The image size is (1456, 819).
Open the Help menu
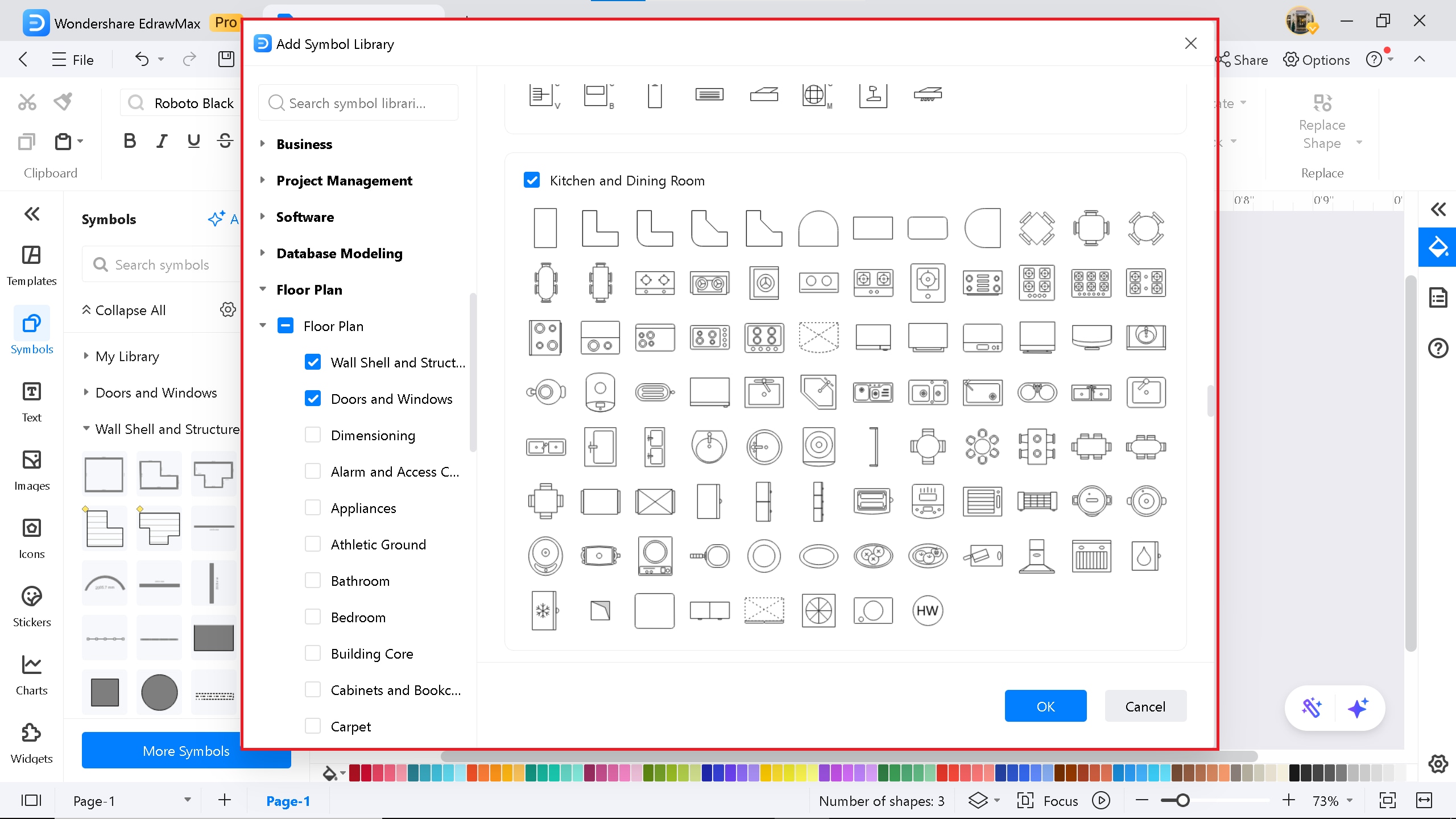(1379, 59)
